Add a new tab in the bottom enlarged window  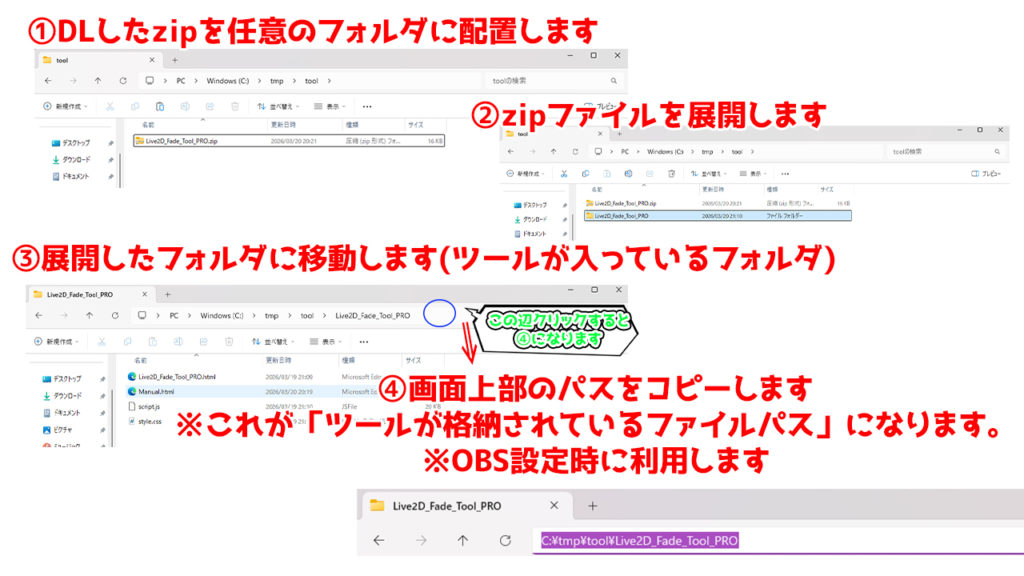coord(592,506)
